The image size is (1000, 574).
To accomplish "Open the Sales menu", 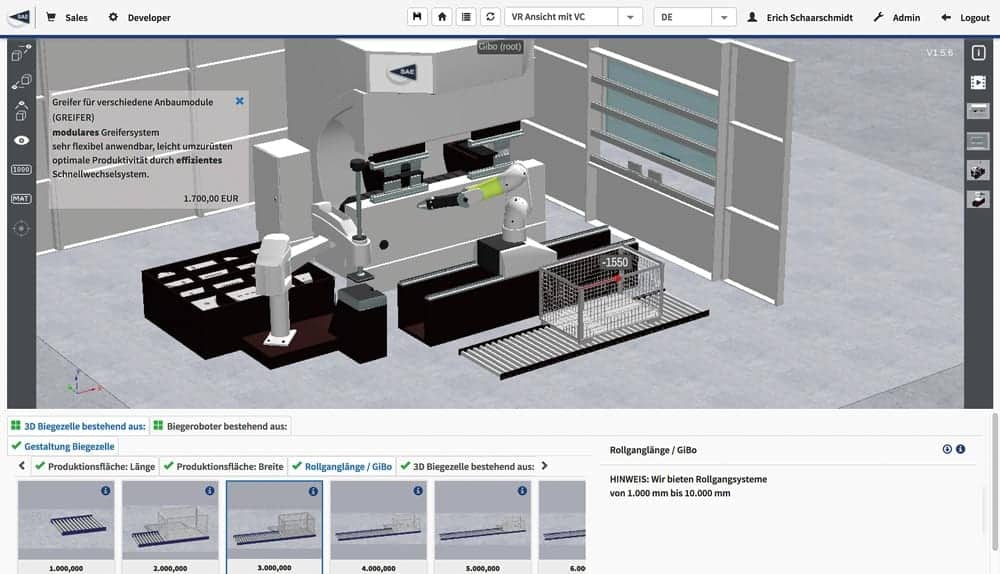I will tap(67, 17).
